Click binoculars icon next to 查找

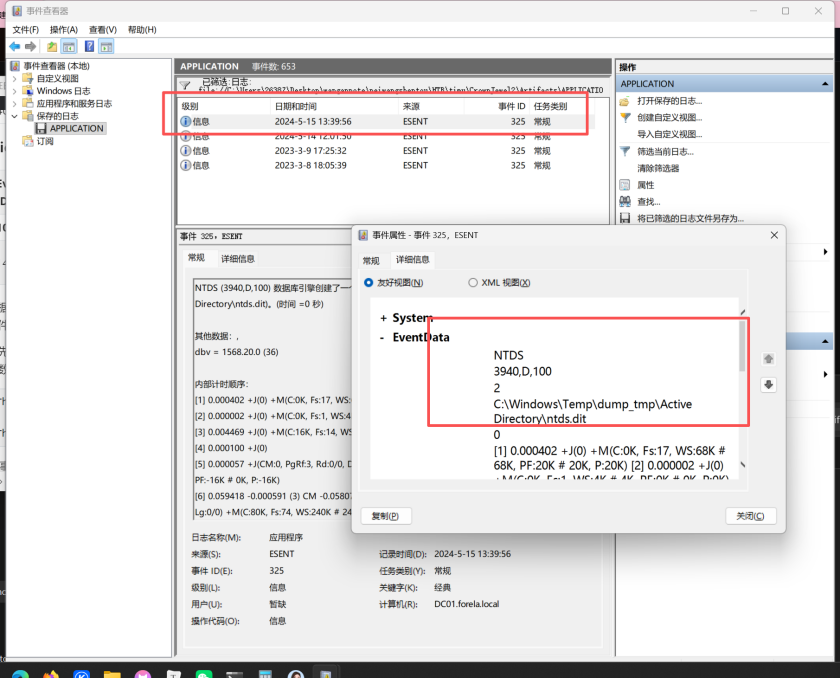point(625,201)
